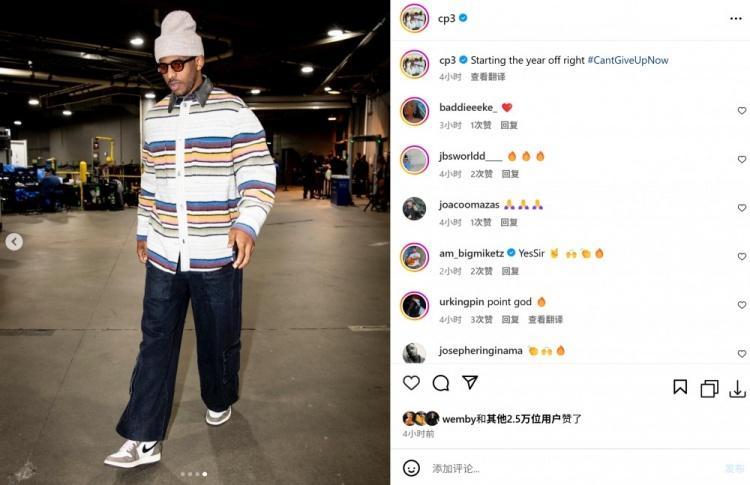Like jbsworldd___'s comment heart

(x=742, y=159)
